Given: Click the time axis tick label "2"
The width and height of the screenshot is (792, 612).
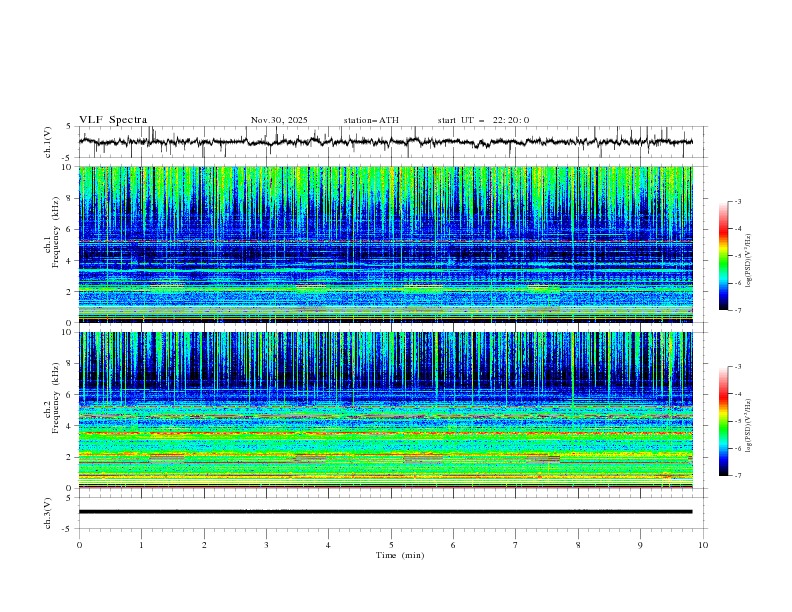Looking at the screenshot, I should [204, 545].
